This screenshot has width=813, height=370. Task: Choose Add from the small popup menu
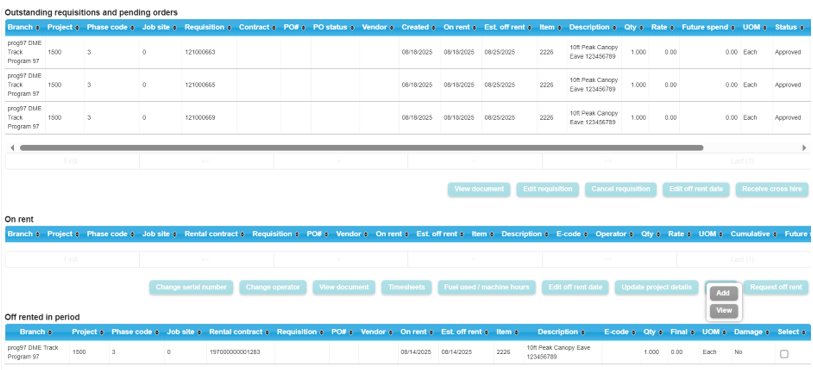point(723,293)
